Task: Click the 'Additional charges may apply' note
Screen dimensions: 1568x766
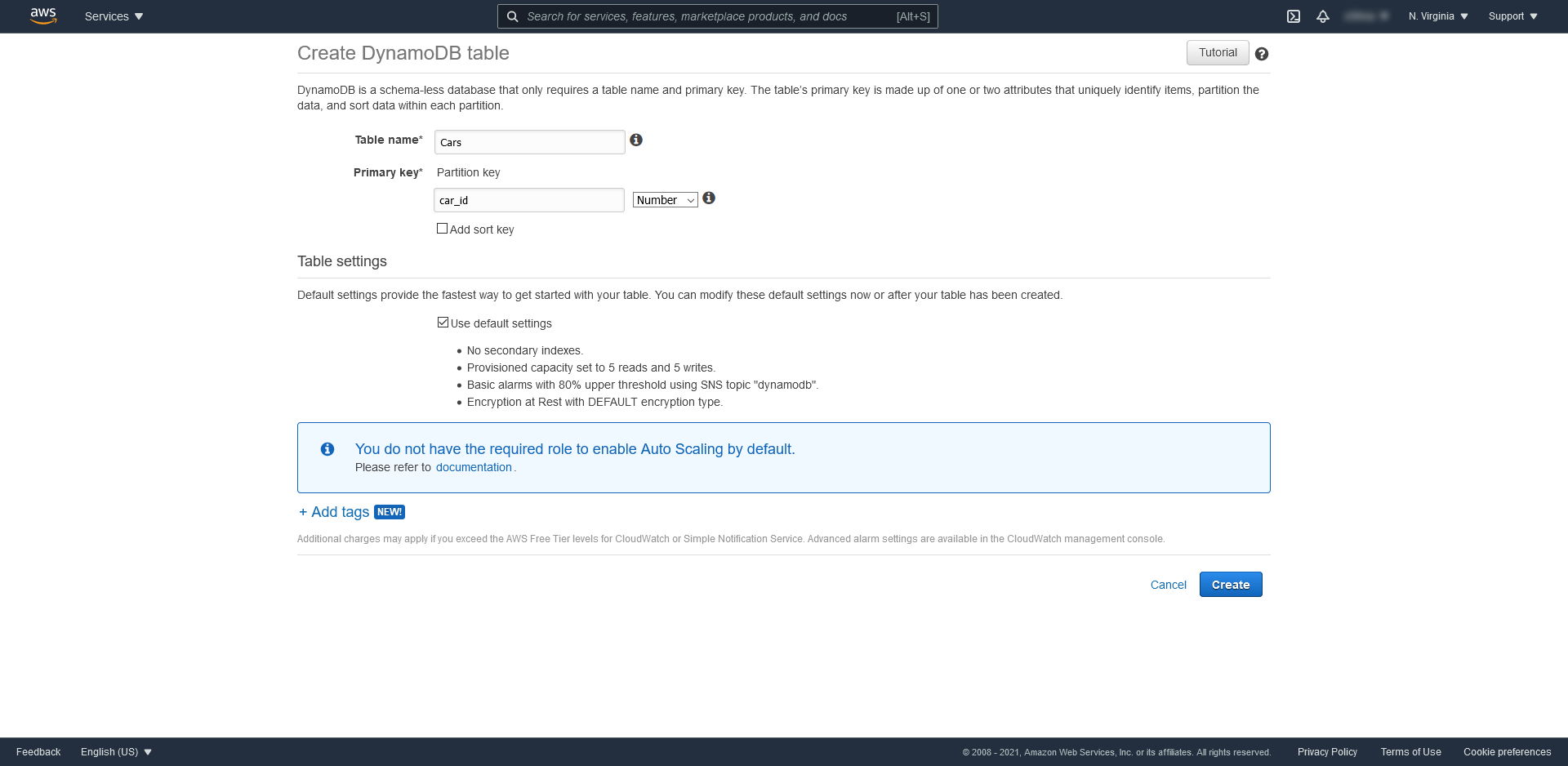Action: 731,539
